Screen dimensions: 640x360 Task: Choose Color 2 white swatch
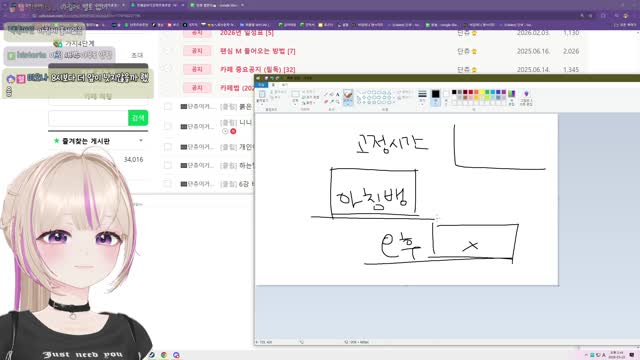pyautogui.click(x=446, y=94)
